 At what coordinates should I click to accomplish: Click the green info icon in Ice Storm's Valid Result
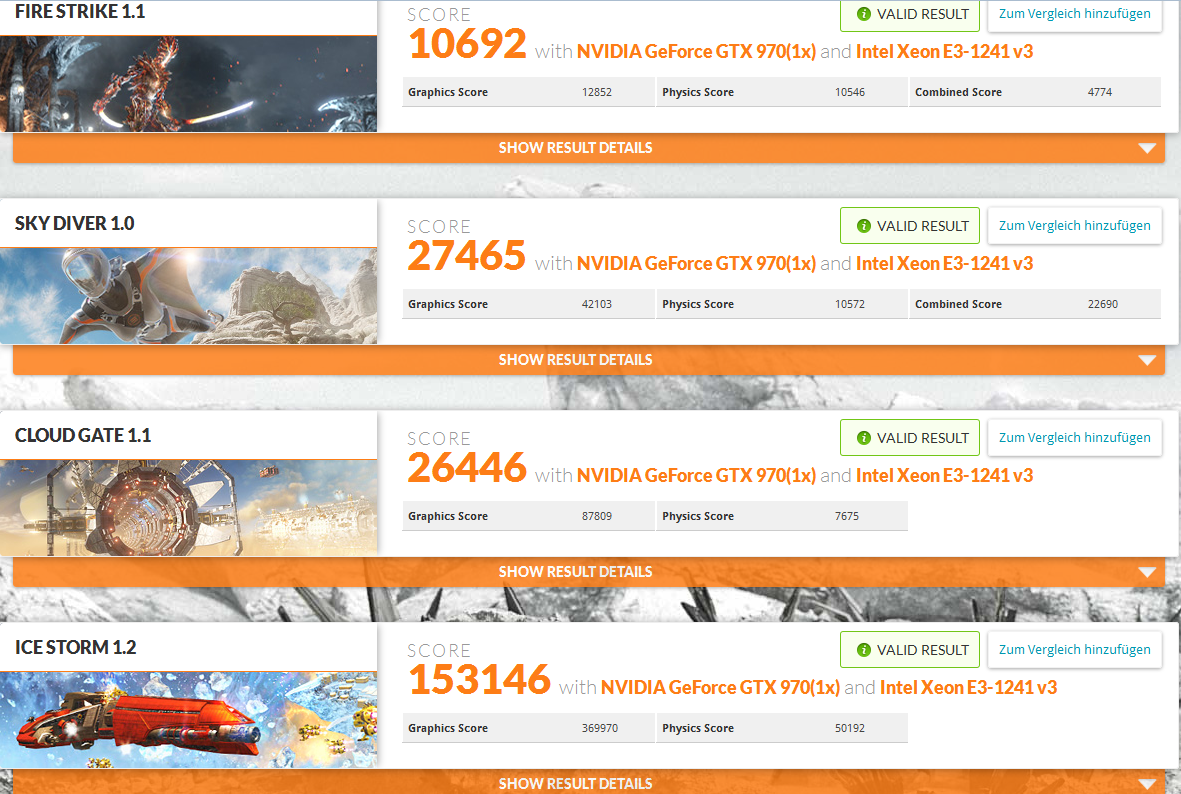click(x=864, y=649)
